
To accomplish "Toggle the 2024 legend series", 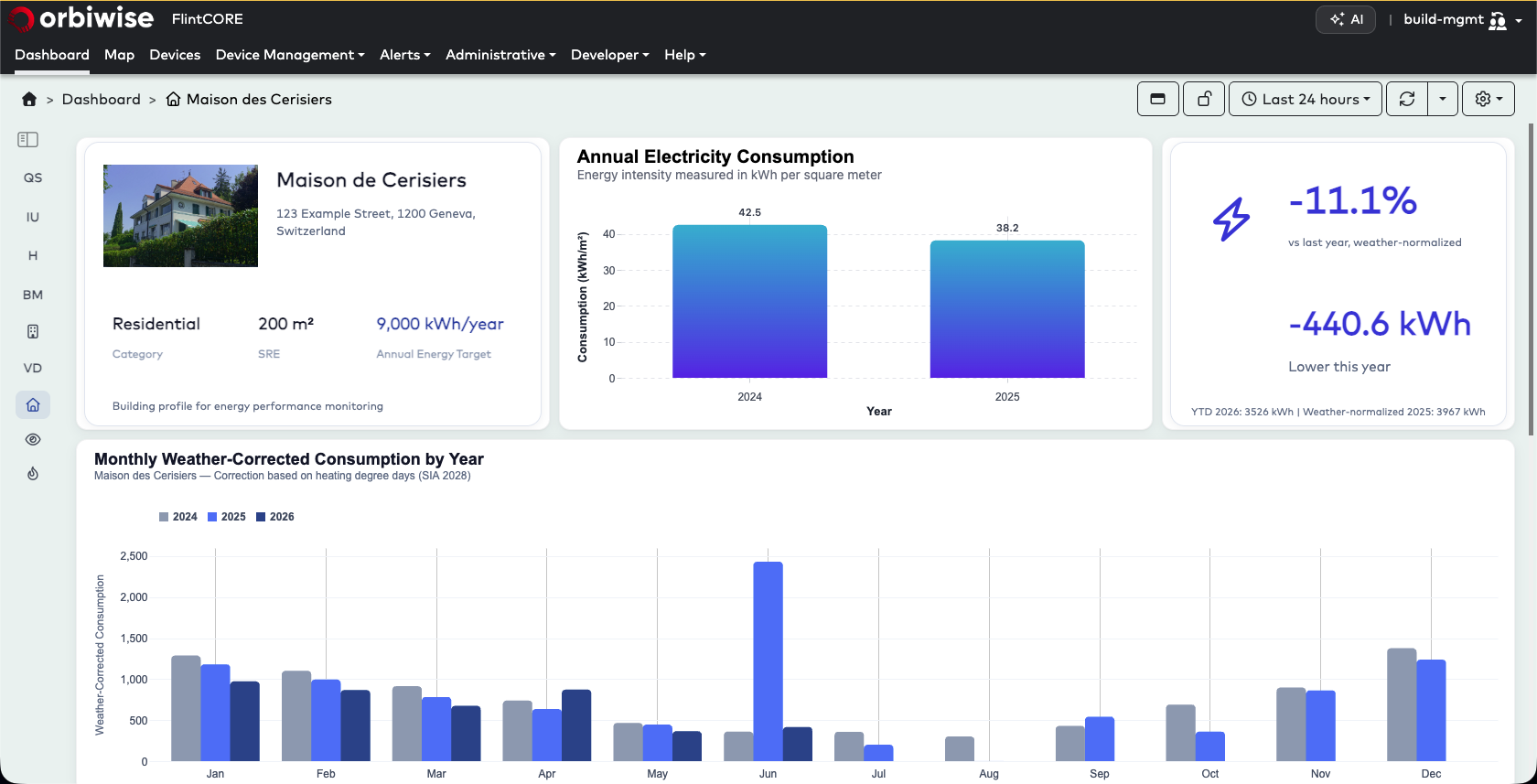I will (178, 517).
